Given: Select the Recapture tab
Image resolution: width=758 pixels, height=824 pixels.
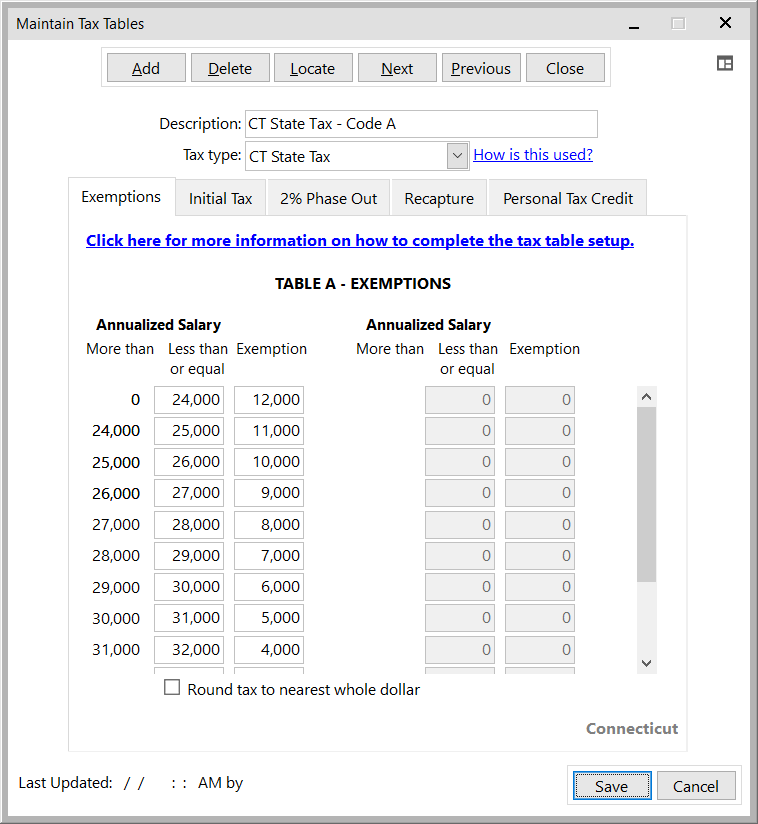Looking at the screenshot, I should pyautogui.click(x=439, y=198).
